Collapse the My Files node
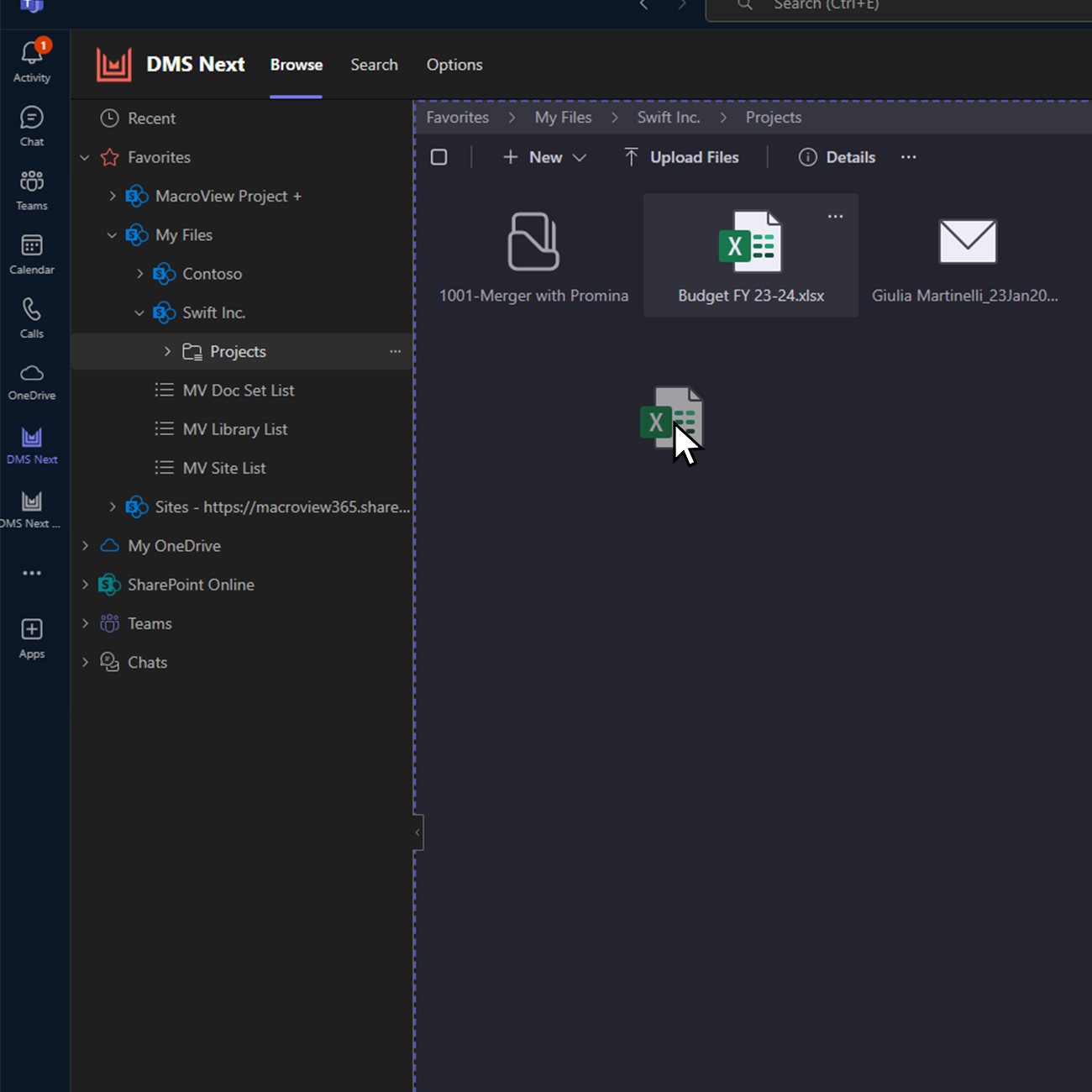Viewport: 1092px width, 1092px height. tap(113, 235)
